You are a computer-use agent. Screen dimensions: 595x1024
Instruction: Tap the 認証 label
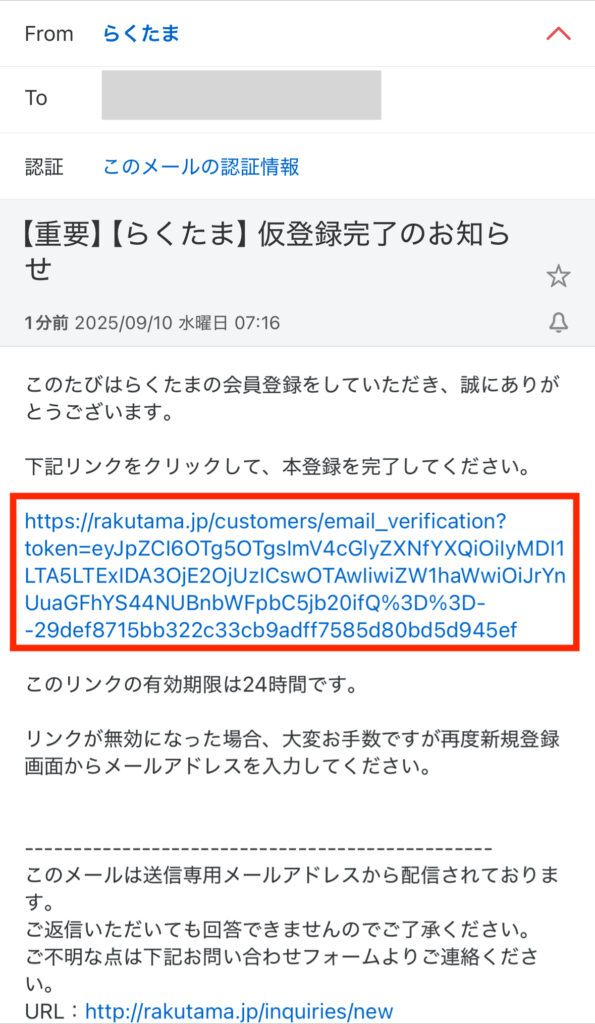point(44,167)
